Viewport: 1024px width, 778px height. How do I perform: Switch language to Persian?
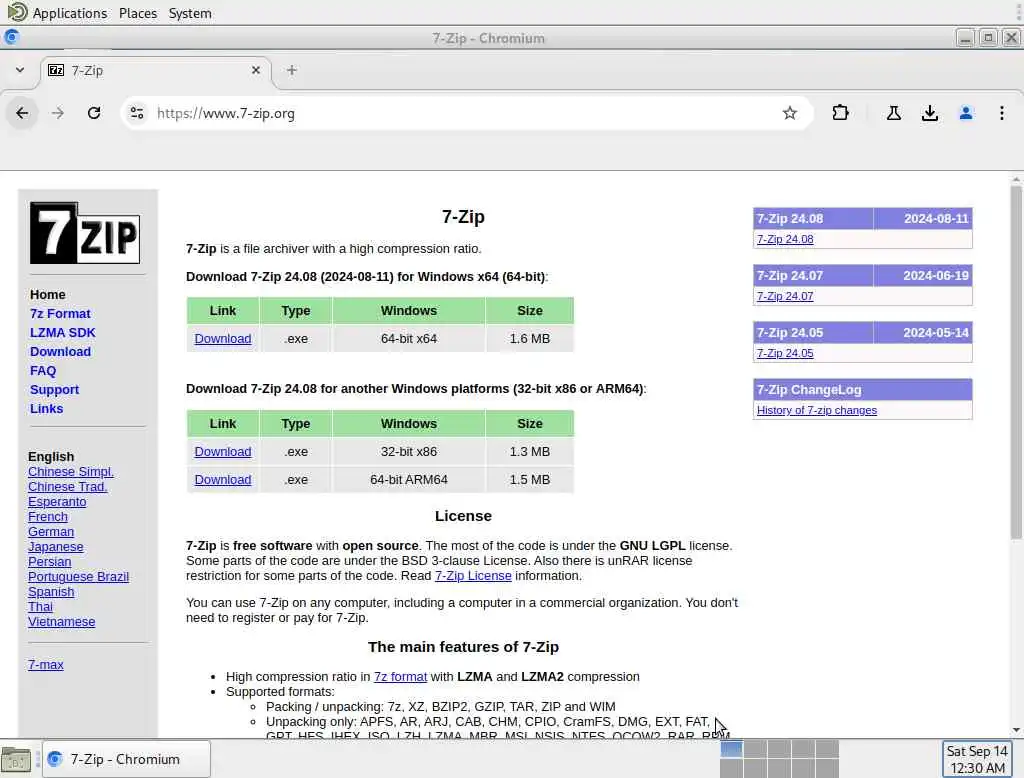[50, 562]
